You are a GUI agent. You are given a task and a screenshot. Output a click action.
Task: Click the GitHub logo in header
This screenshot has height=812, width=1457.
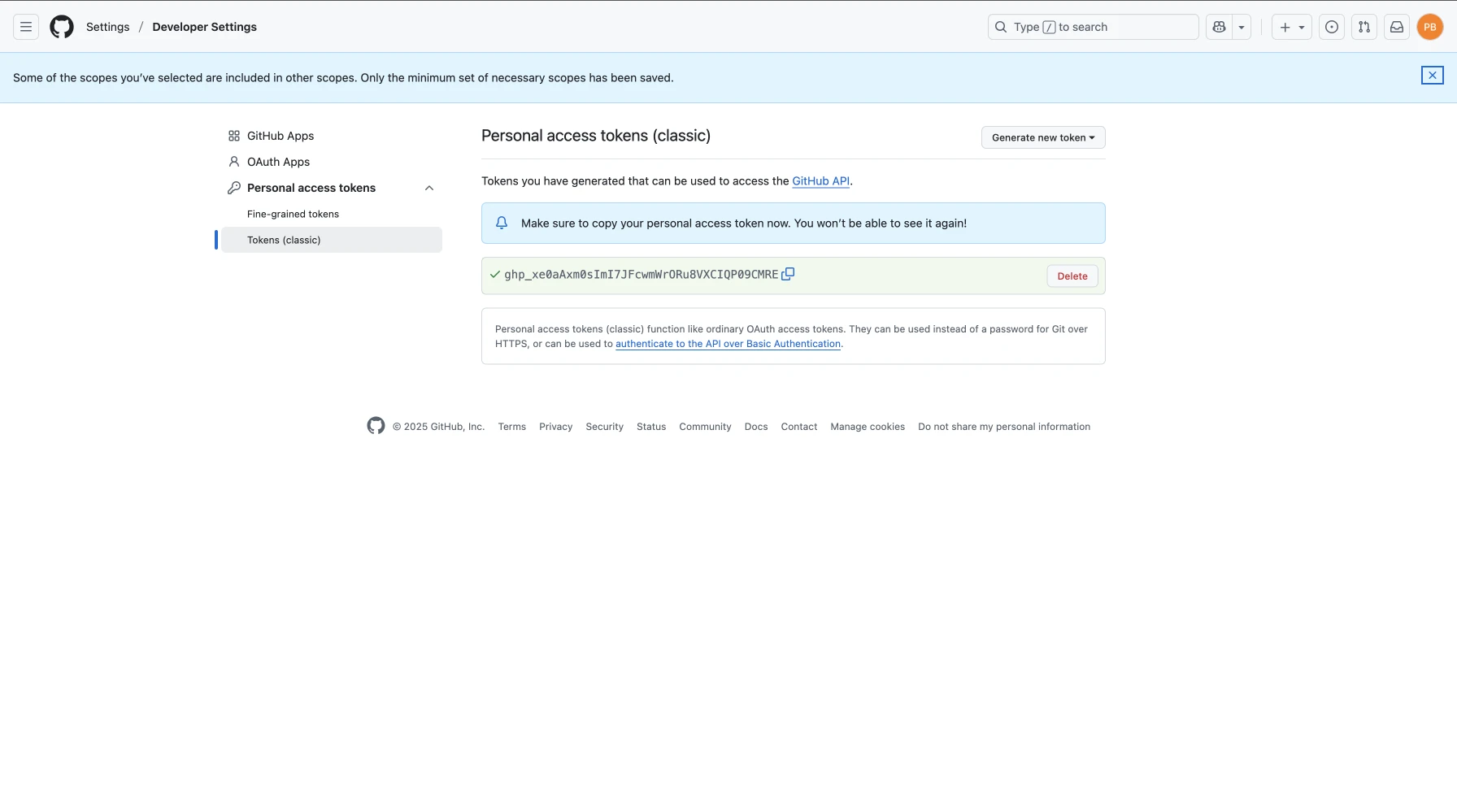(62, 27)
